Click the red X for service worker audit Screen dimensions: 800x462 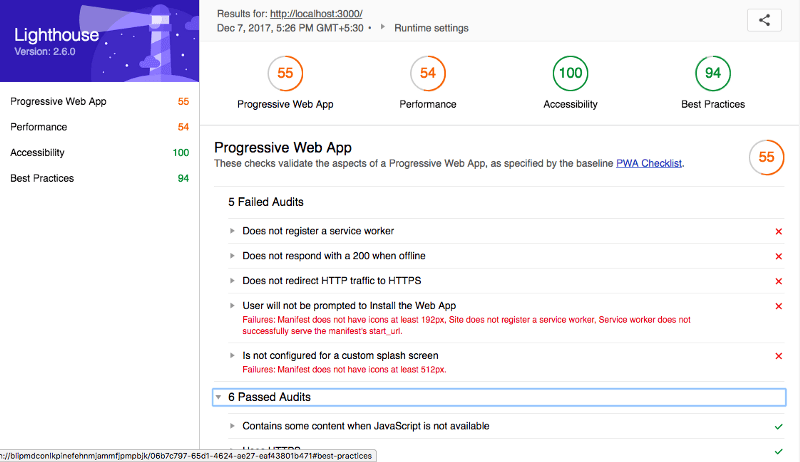[779, 232]
